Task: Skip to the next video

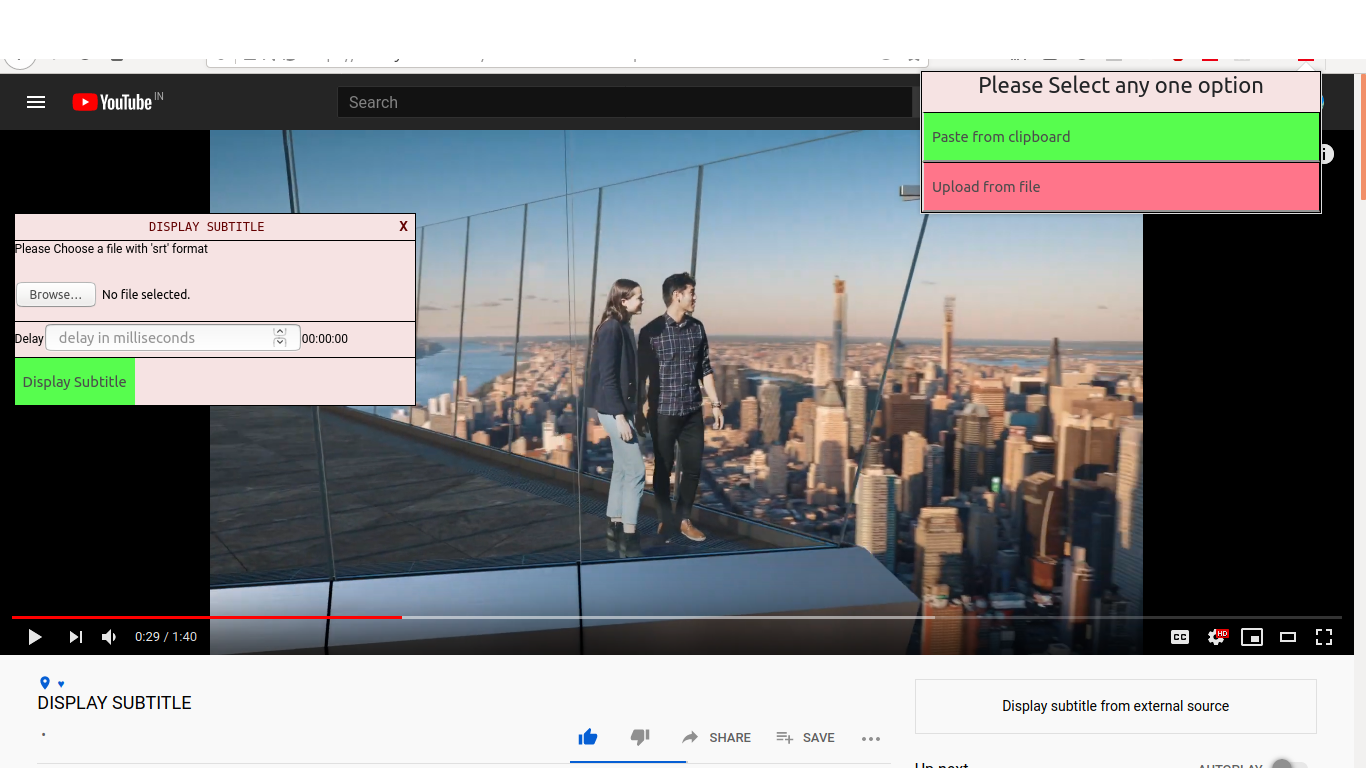Action: point(75,637)
